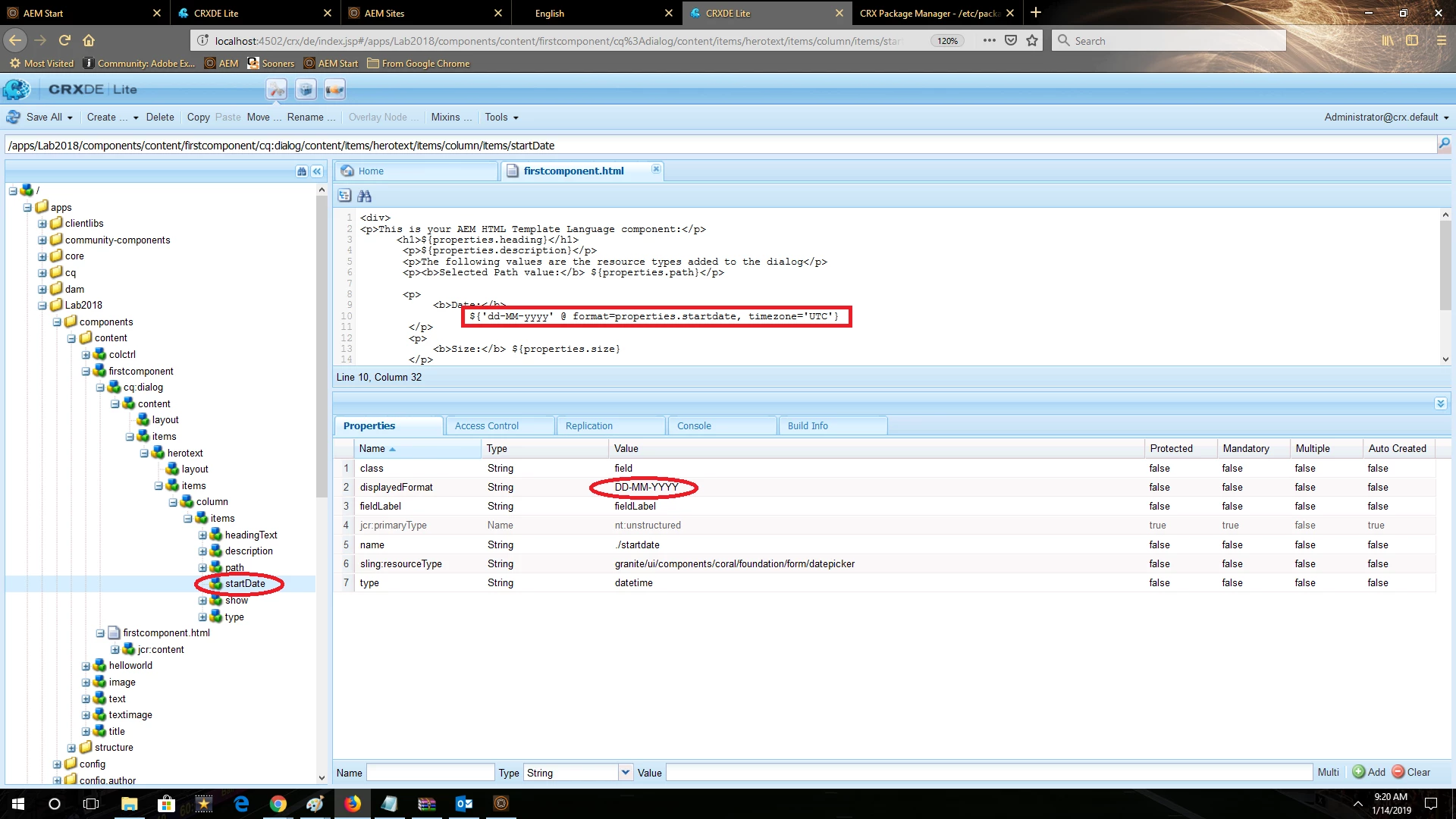1456x819 pixels.
Task: Click the Add property button
Action: [1369, 772]
